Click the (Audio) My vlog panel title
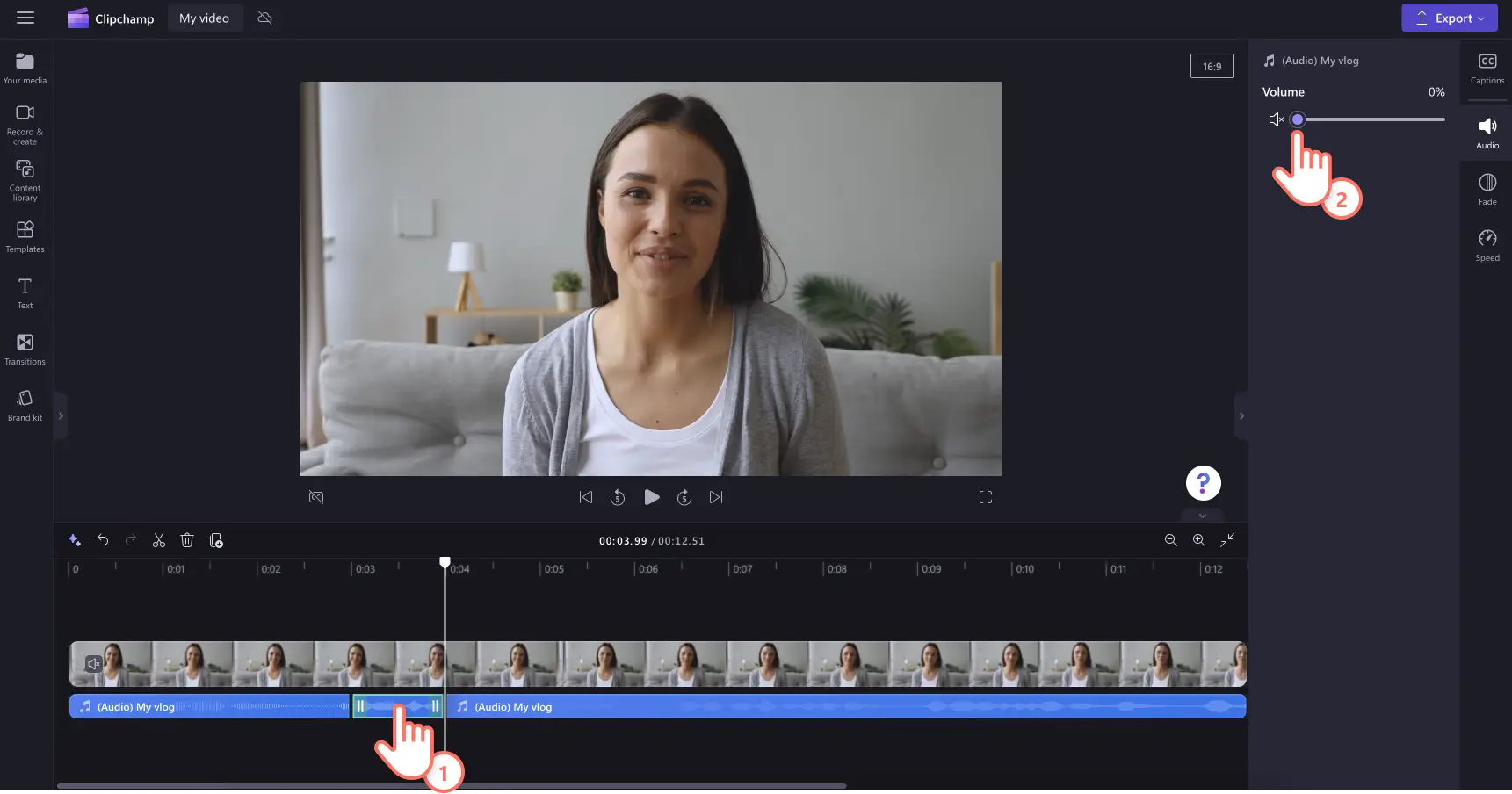This screenshot has height=794, width=1512. coord(1320,61)
